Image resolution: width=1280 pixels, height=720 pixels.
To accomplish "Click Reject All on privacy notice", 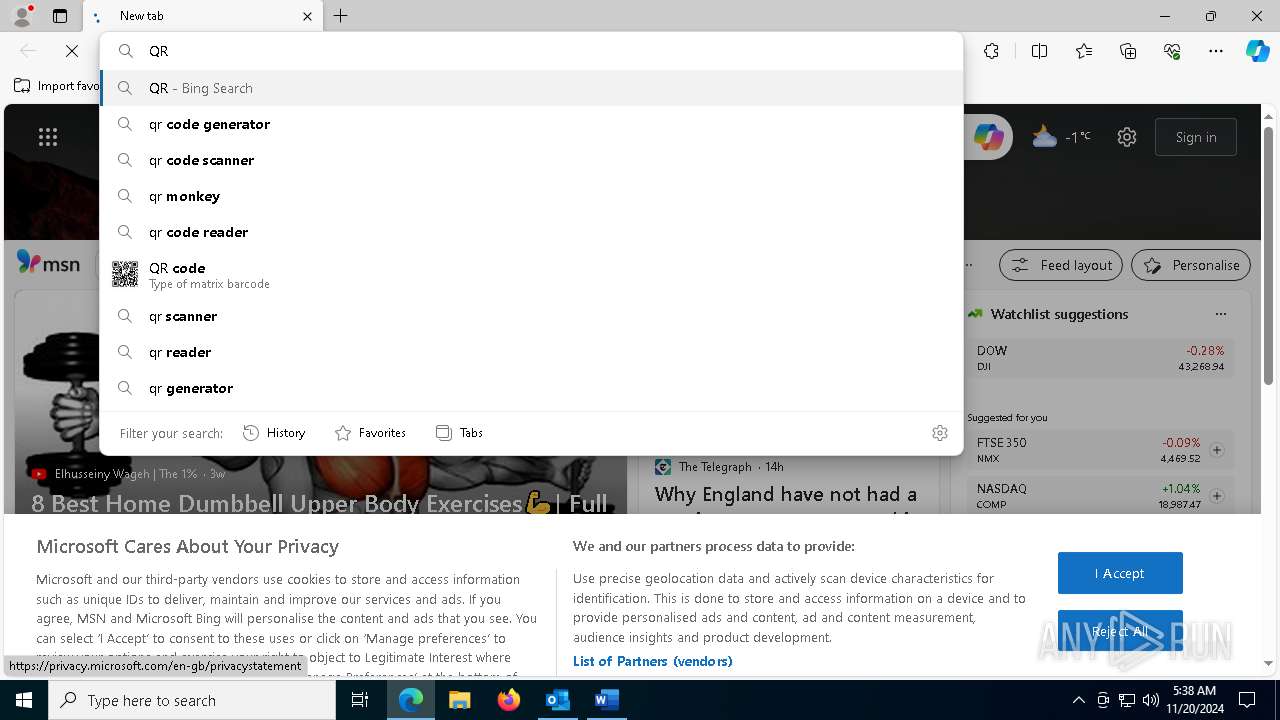I will click(1120, 631).
